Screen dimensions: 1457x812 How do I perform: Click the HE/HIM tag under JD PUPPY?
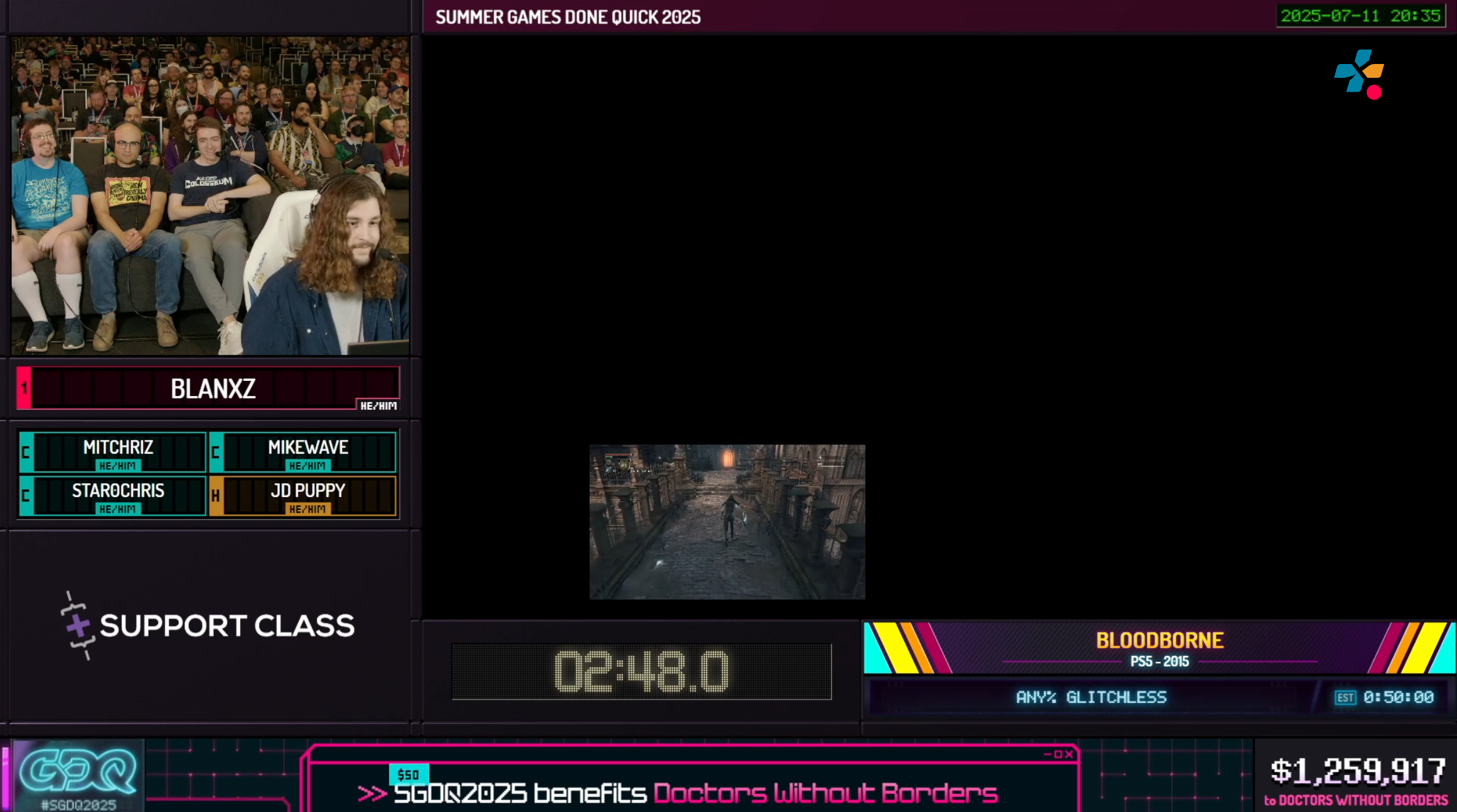(x=307, y=509)
